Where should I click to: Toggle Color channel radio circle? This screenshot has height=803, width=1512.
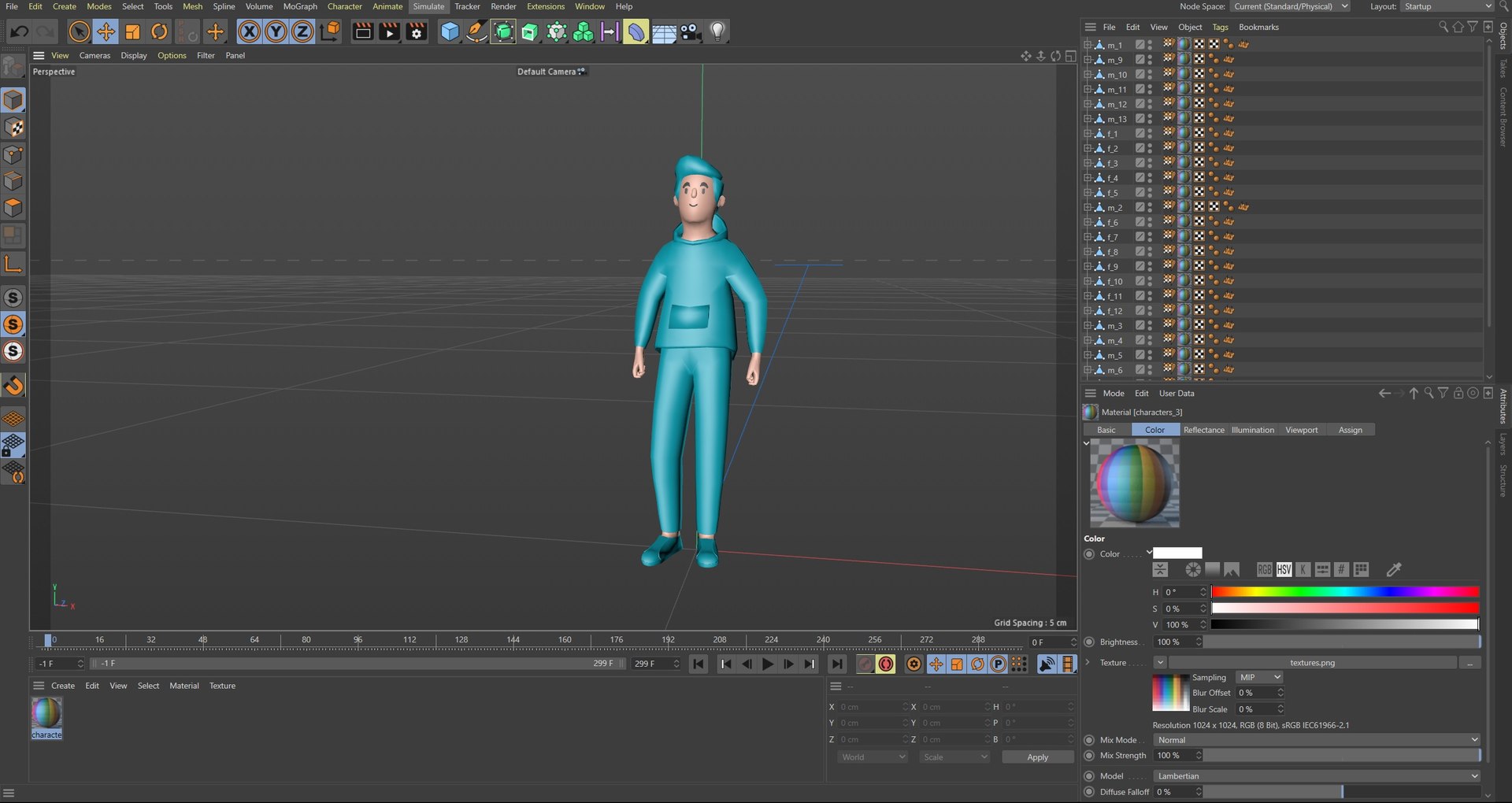pyautogui.click(x=1089, y=554)
